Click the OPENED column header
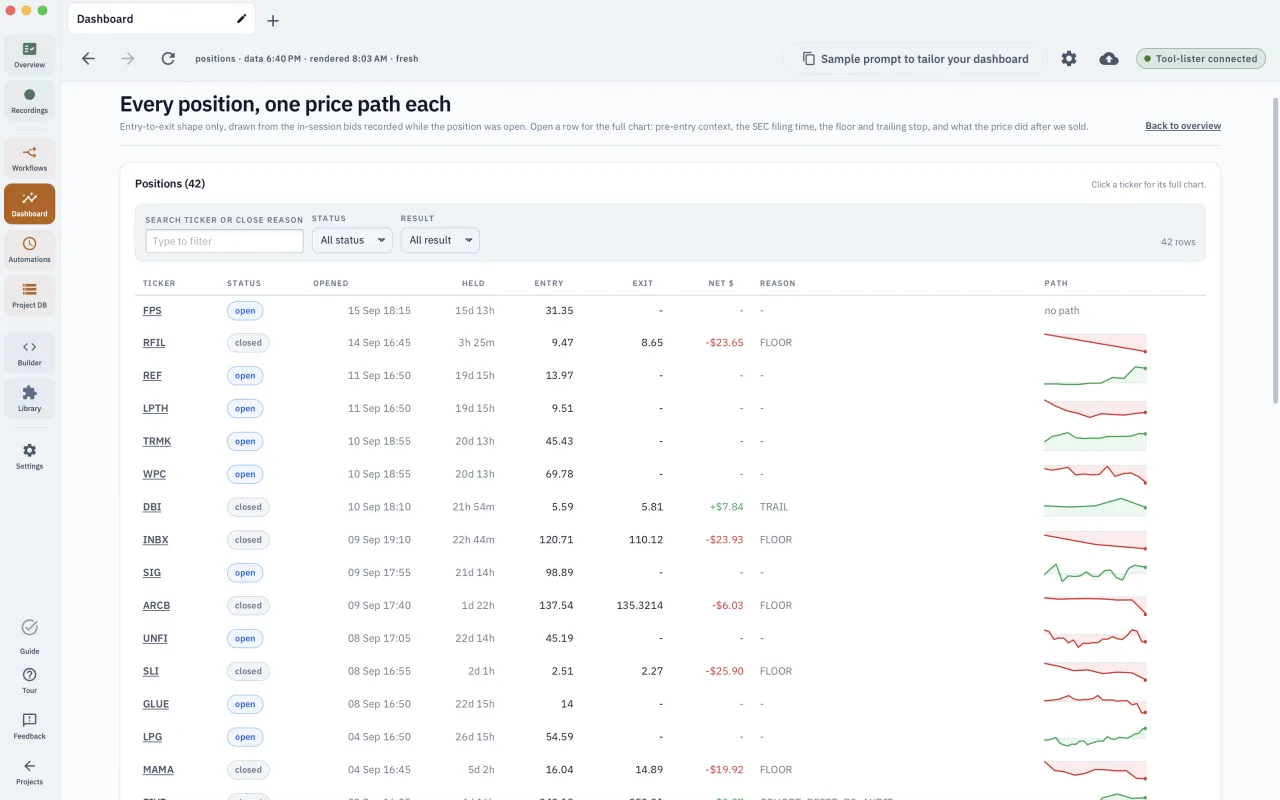The height and width of the screenshot is (800, 1280). click(331, 284)
